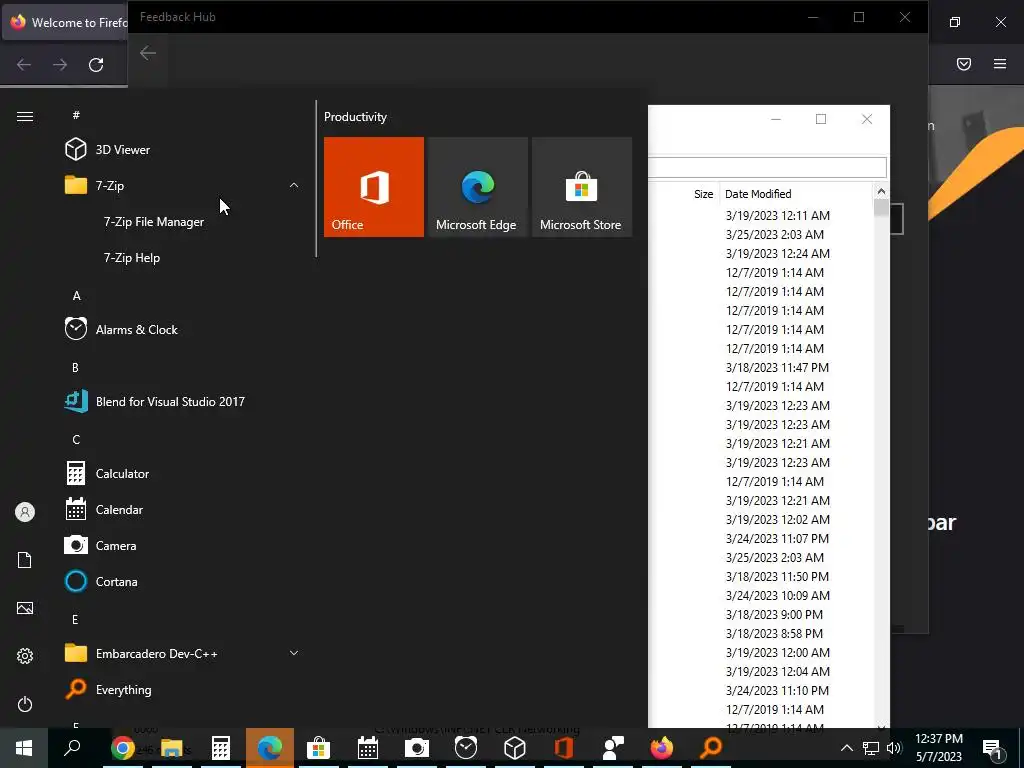Open Everything search app from the taskbar
The image size is (1024, 768).
coord(711,747)
